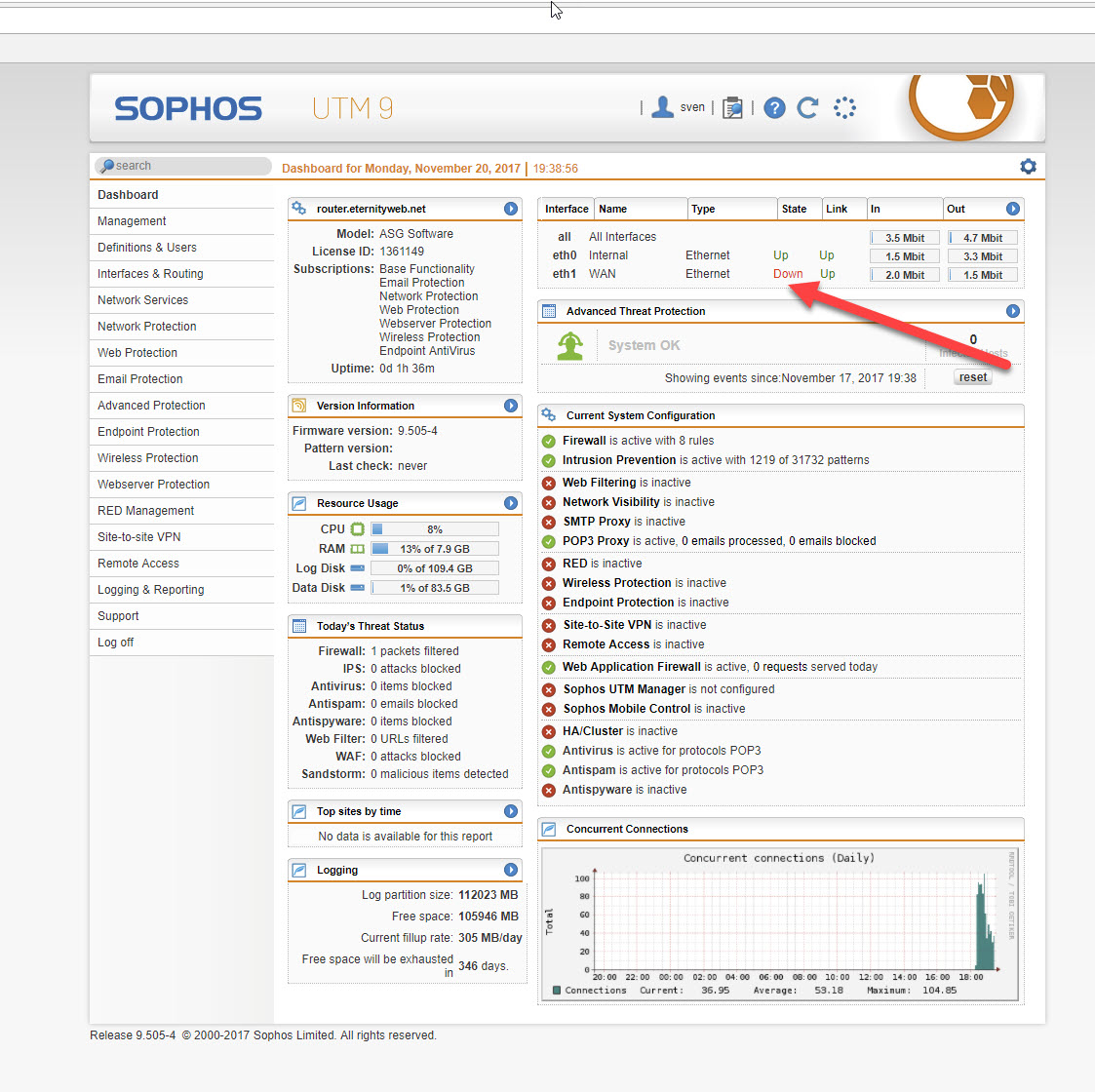Click the green System OK status icon
This screenshot has height=1092, width=1095.
tap(570, 345)
